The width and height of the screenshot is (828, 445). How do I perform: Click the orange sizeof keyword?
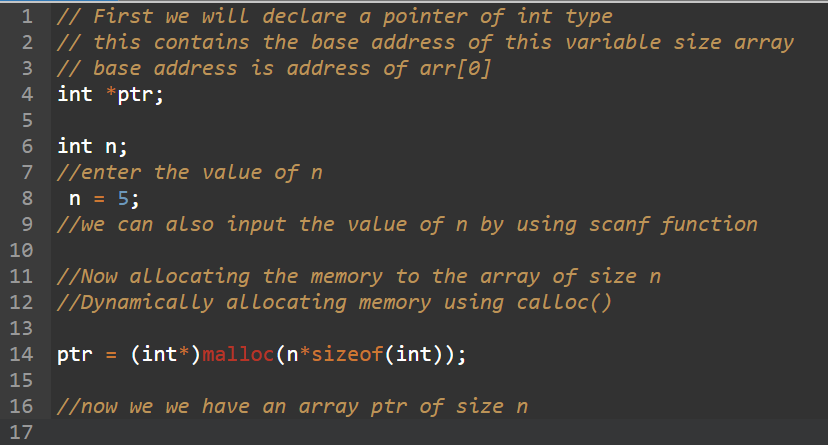(x=347, y=354)
